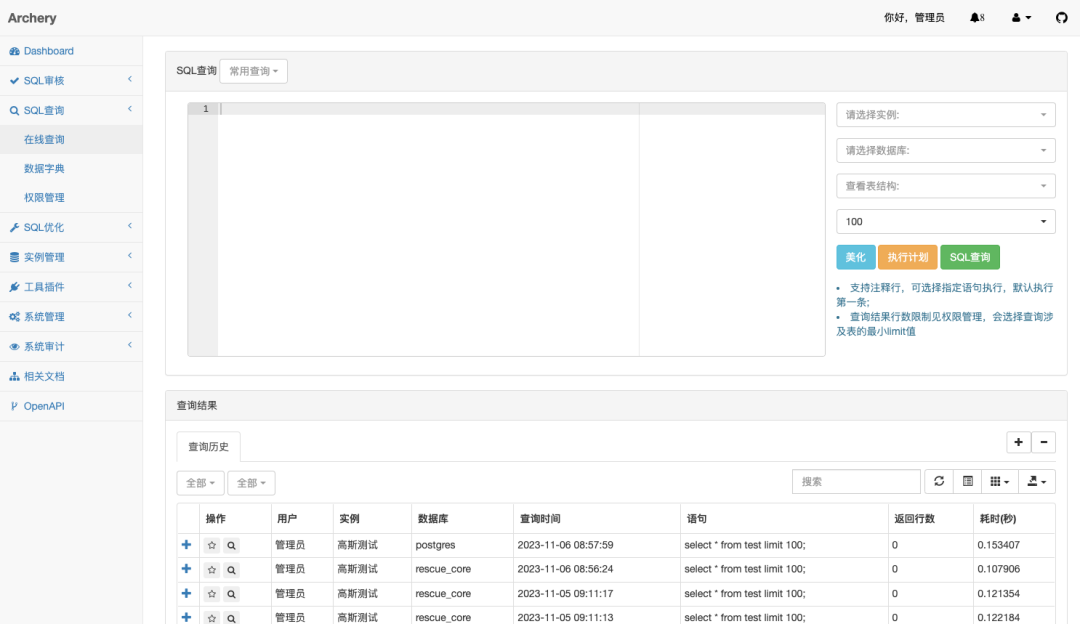The height and width of the screenshot is (624, 1080).
Task: Star the 08:56:24 query row
Action: (x=211, y=569)
